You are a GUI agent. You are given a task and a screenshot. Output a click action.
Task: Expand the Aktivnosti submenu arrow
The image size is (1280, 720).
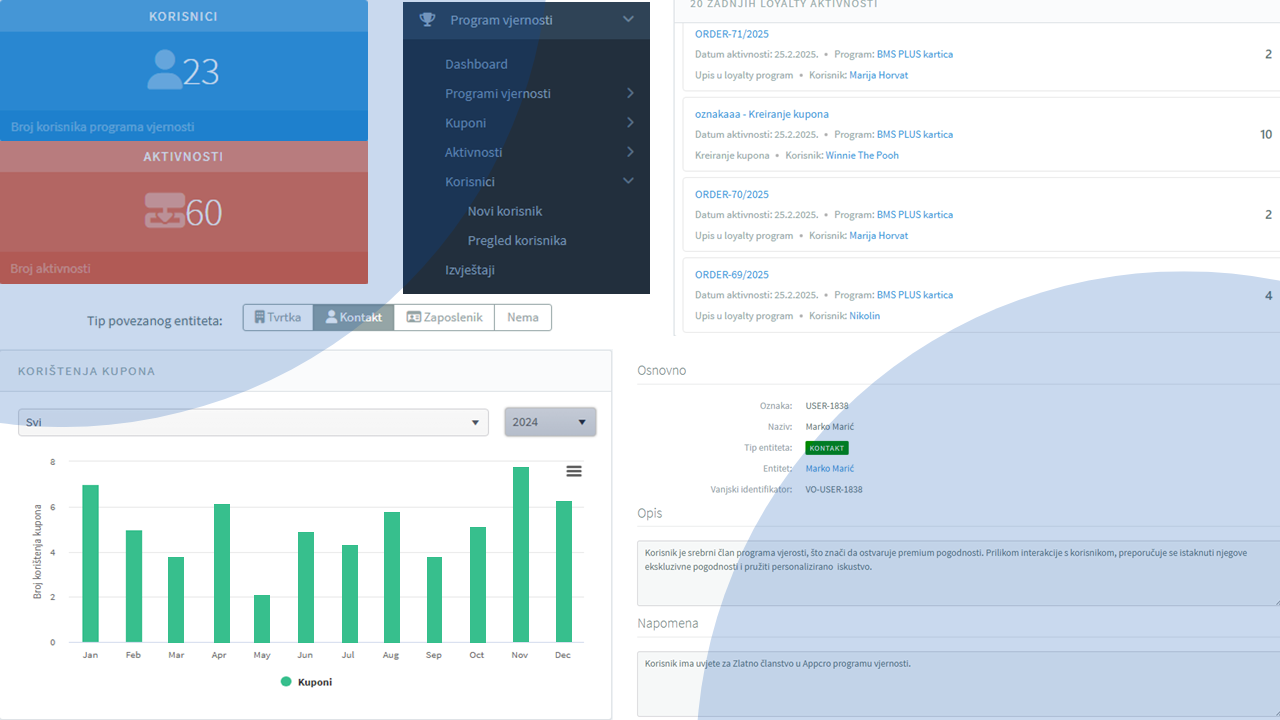pyautogui.click(x=630, y=152)
